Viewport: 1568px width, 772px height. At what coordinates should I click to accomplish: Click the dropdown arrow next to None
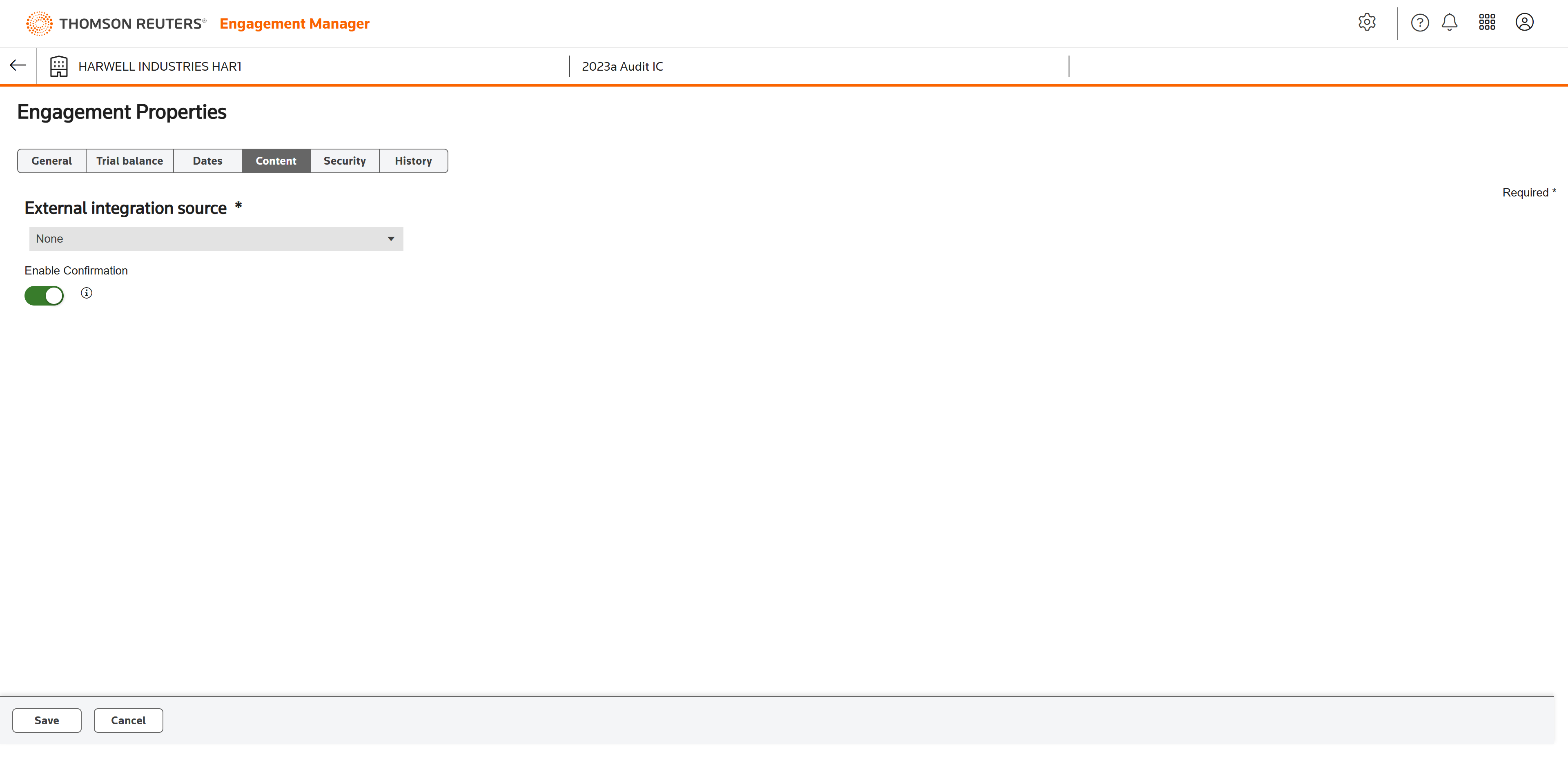[391, 239]
